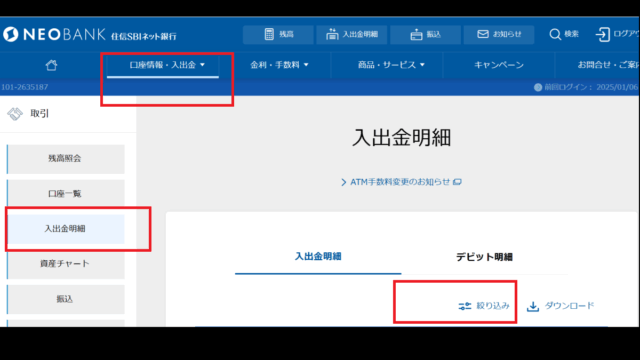Open the キャンペーン menu item
Image resolution: width=640 pixels, height=360 pixels.
[499, 65]
